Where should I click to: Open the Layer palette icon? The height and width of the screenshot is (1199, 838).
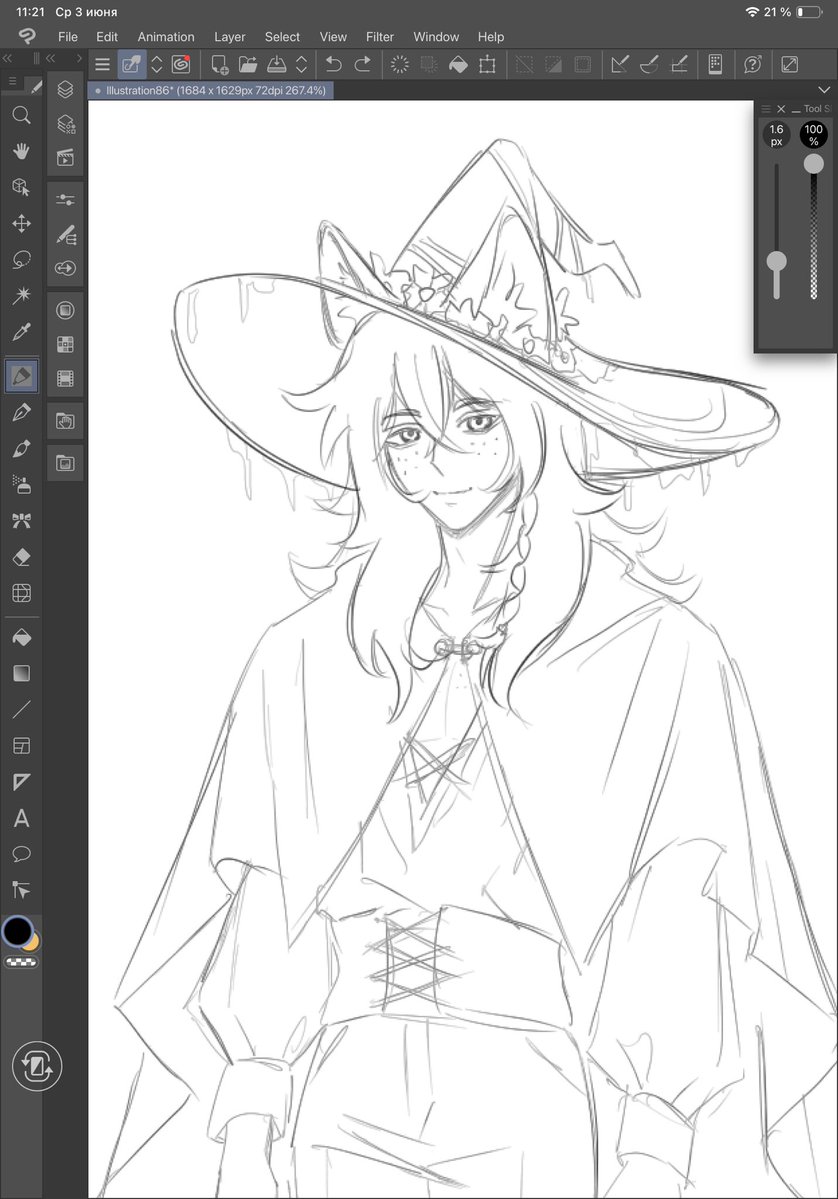click(x=65, y=89)
